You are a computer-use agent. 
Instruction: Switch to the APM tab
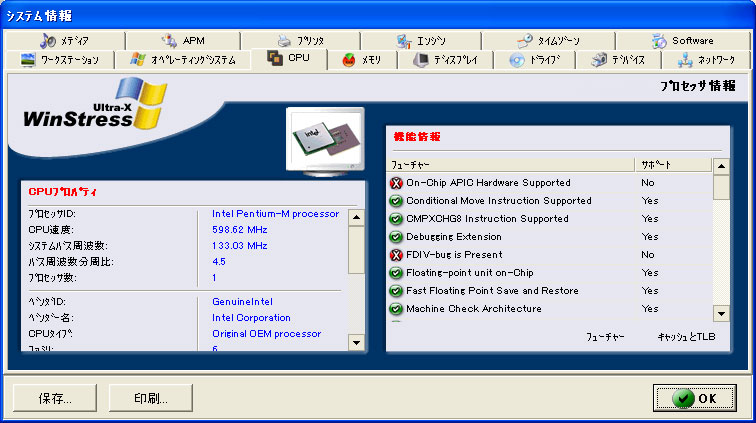point(183,41)
